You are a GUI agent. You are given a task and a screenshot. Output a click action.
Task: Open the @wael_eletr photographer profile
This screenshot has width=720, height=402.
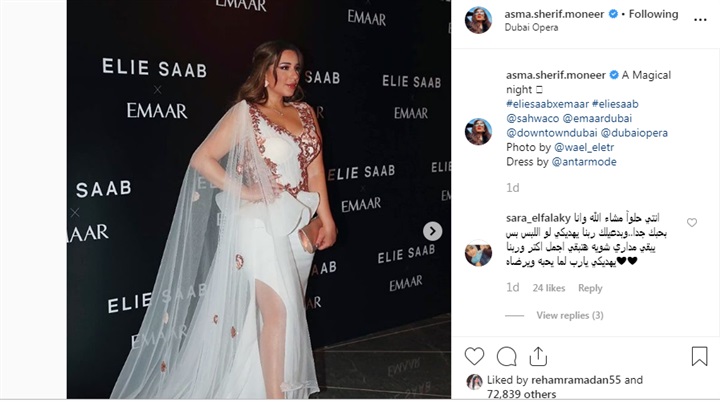coord(584,147)
